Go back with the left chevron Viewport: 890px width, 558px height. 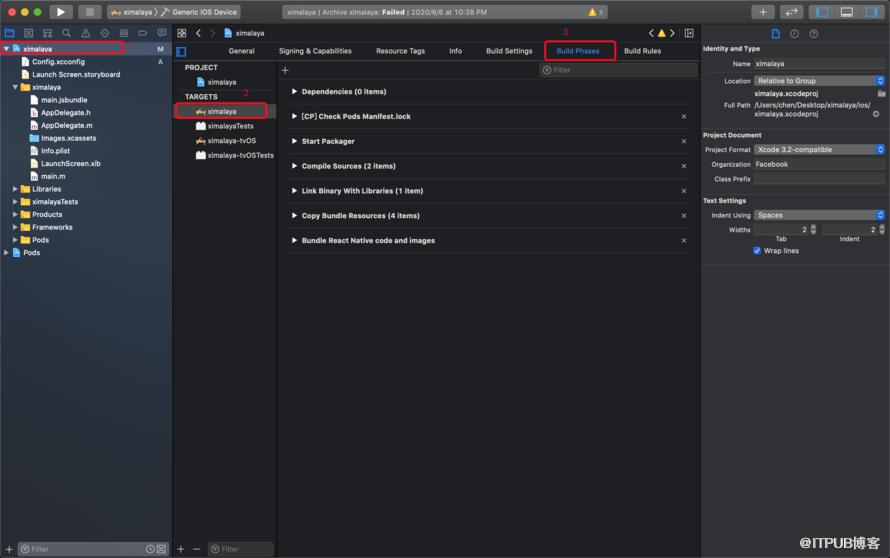coord(198,33)
